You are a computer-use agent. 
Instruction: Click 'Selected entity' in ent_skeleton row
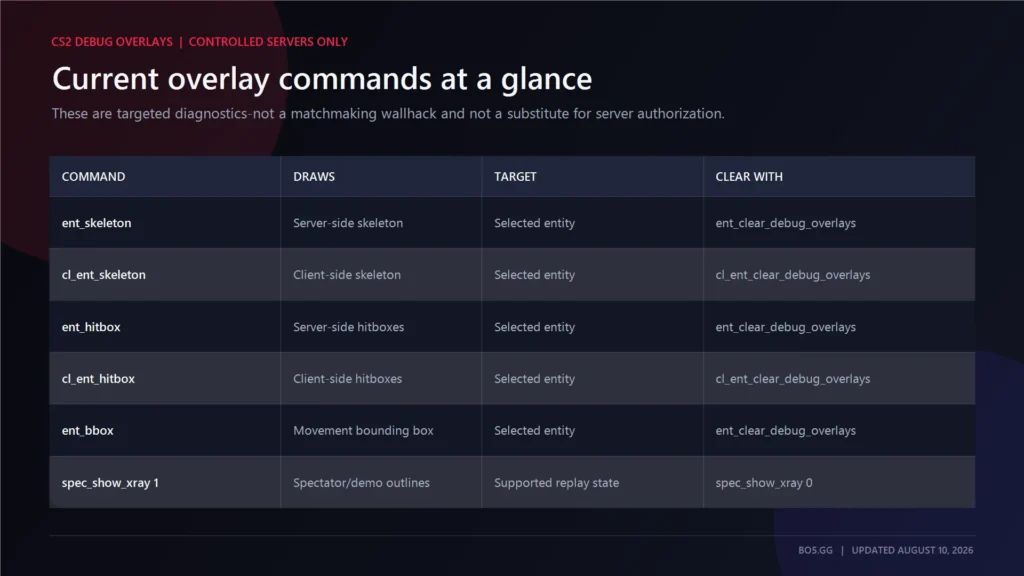(x=535, y=223)
